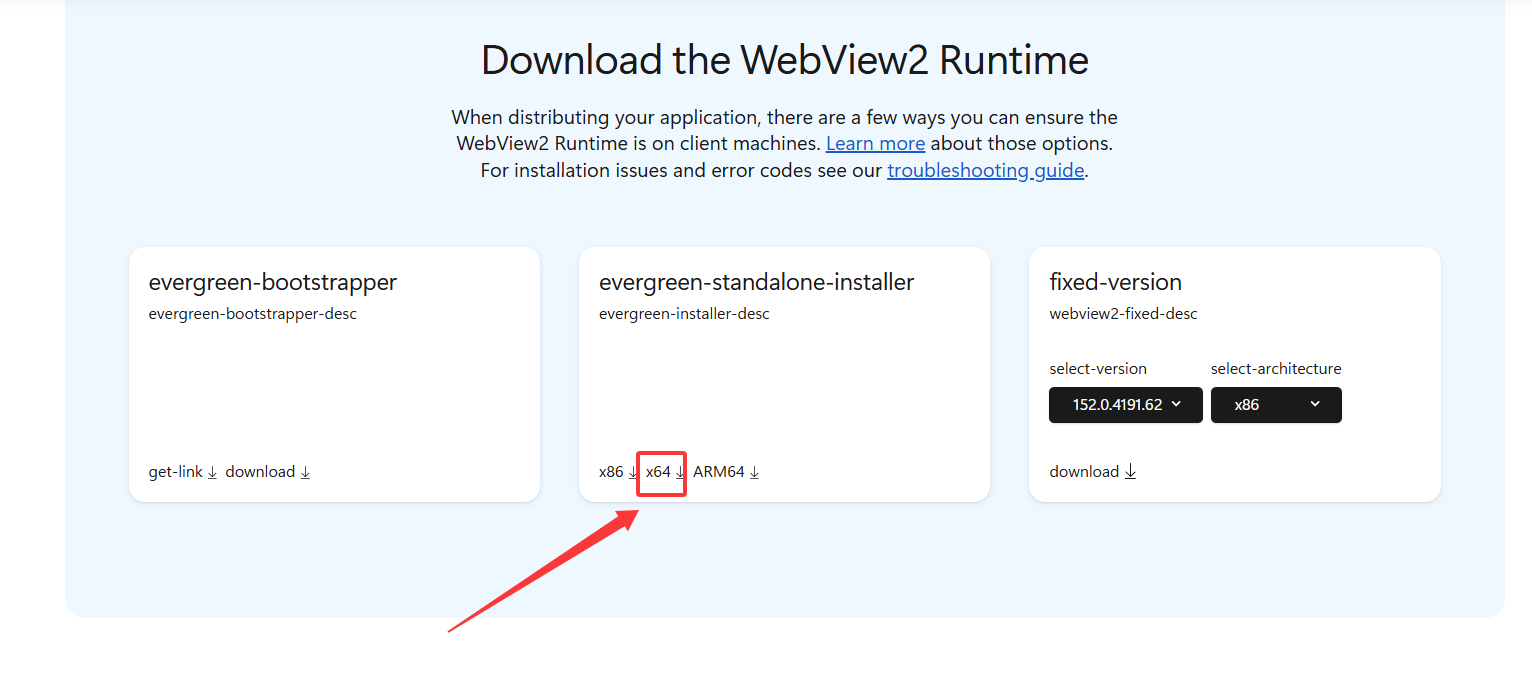1532x681 pixels.
Task: Open the select-architecture dropdown x86
Action: 1276,405
